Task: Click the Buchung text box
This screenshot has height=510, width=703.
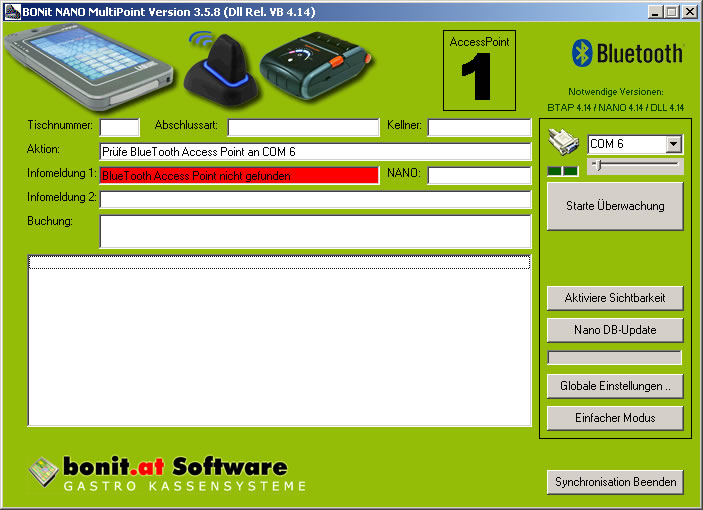Action: pyautogui.click(x=315, y=232)
